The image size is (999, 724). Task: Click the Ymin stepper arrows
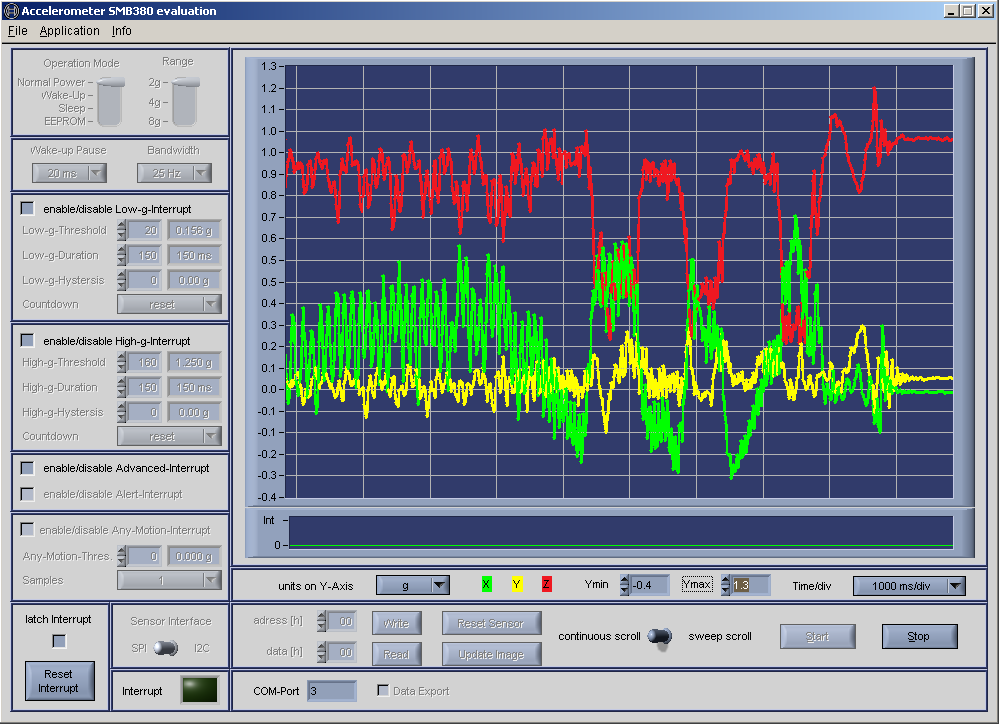pos(624,584)
